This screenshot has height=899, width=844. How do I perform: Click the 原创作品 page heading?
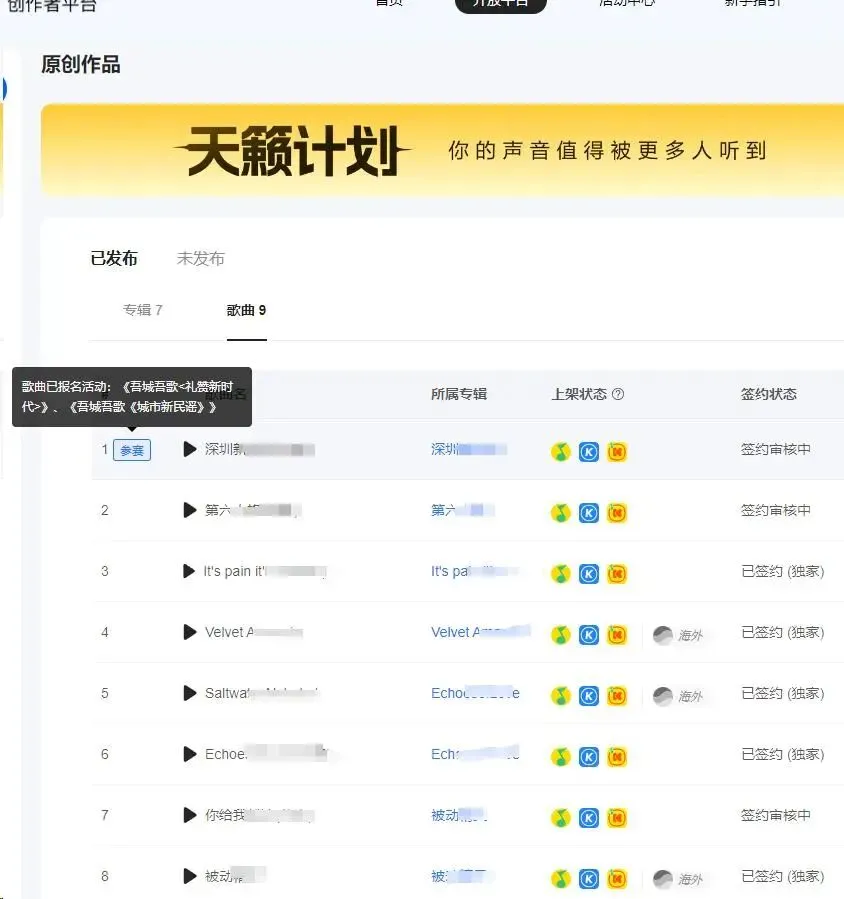tap(81, 64)
